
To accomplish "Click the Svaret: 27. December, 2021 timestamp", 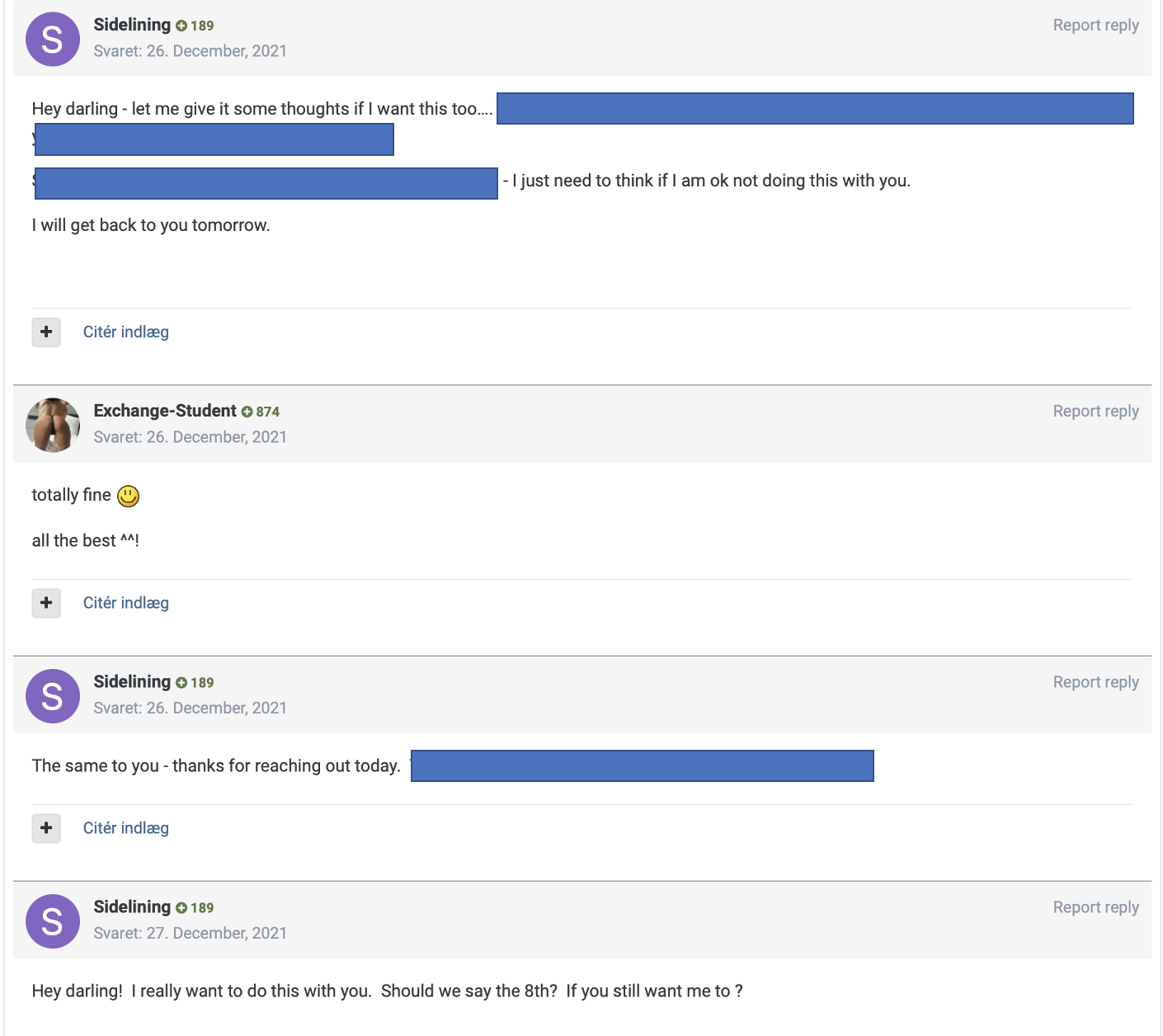I will click(x=190, y=933).
